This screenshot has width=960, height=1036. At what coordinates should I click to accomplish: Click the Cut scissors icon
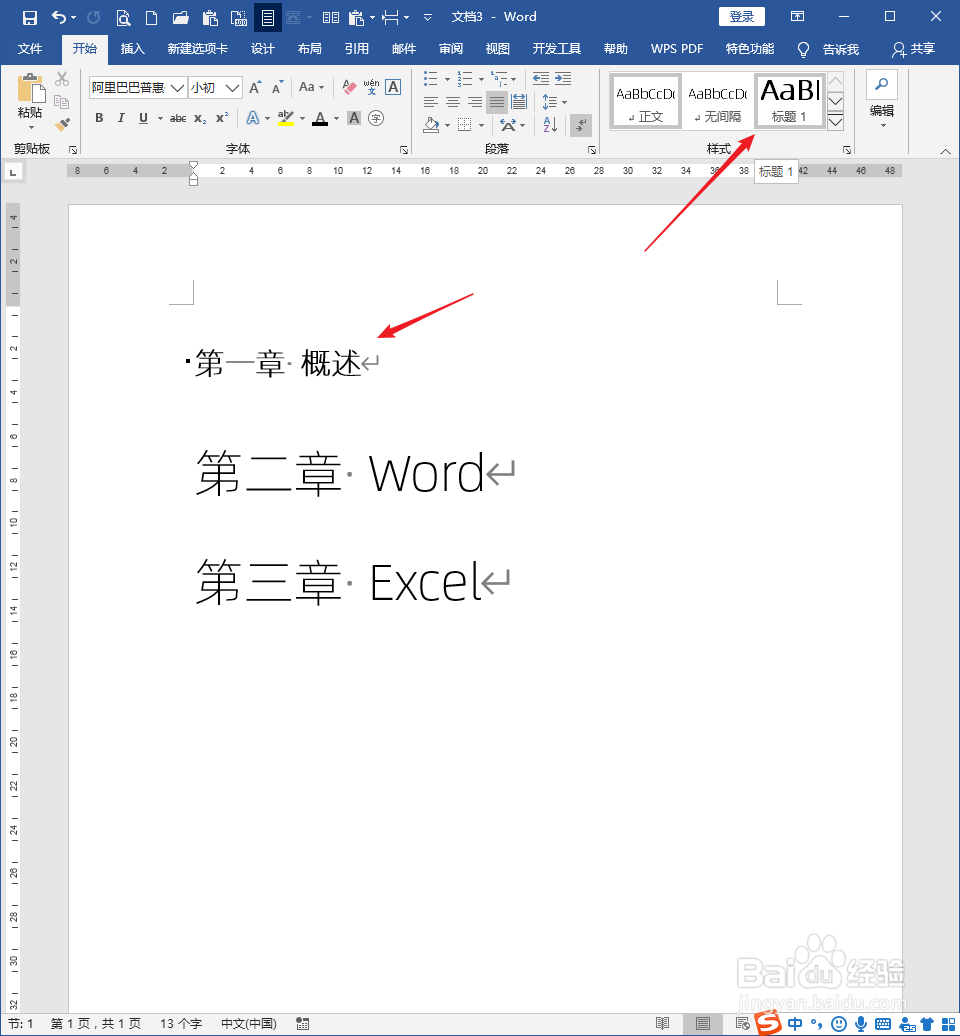coord(62,79)
